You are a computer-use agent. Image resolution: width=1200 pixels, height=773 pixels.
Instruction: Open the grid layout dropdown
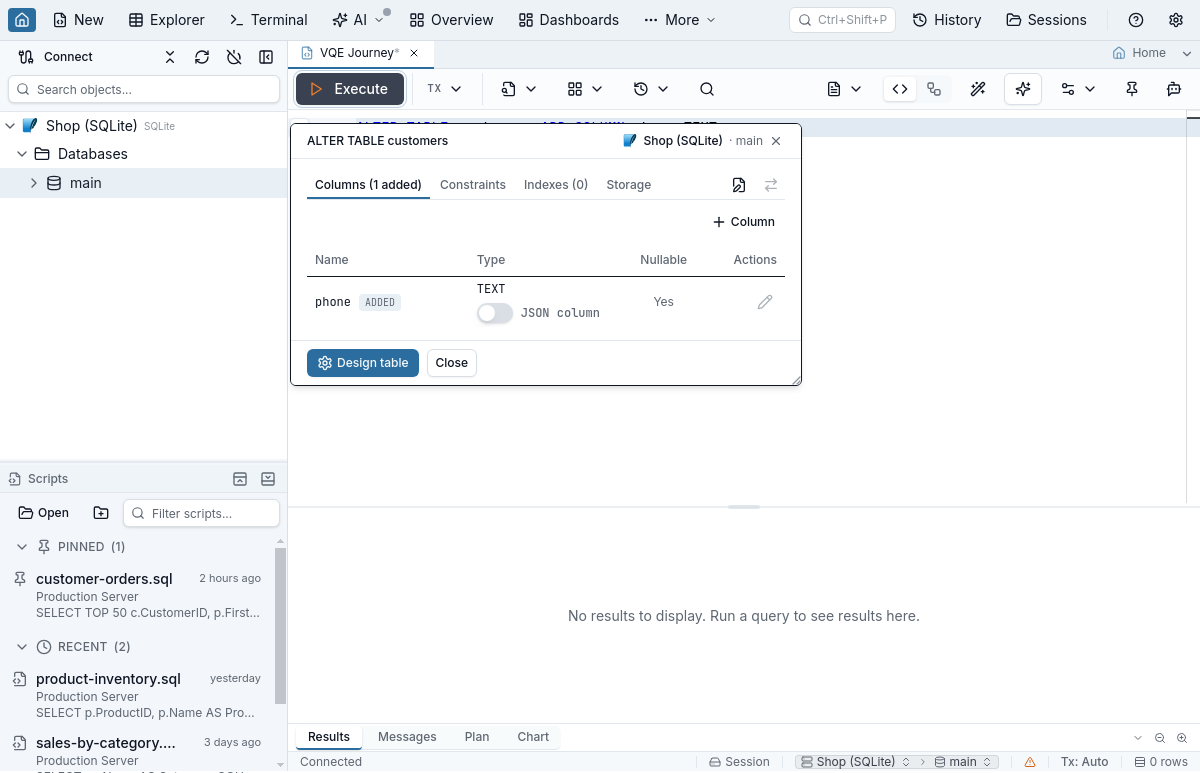click(585, 89)
